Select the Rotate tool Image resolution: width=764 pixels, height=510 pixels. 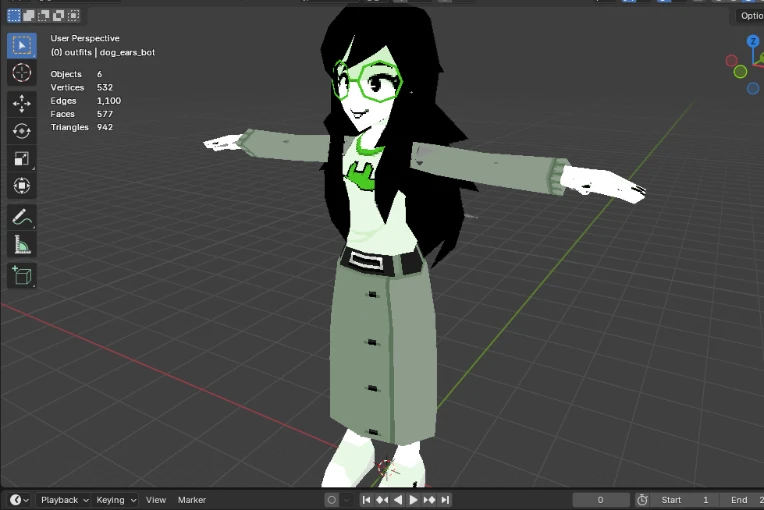(x=22, y=131)
